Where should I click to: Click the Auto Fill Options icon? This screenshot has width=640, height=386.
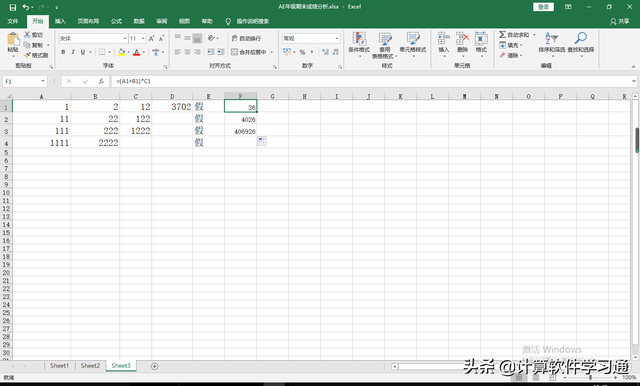tap(262, 141)
